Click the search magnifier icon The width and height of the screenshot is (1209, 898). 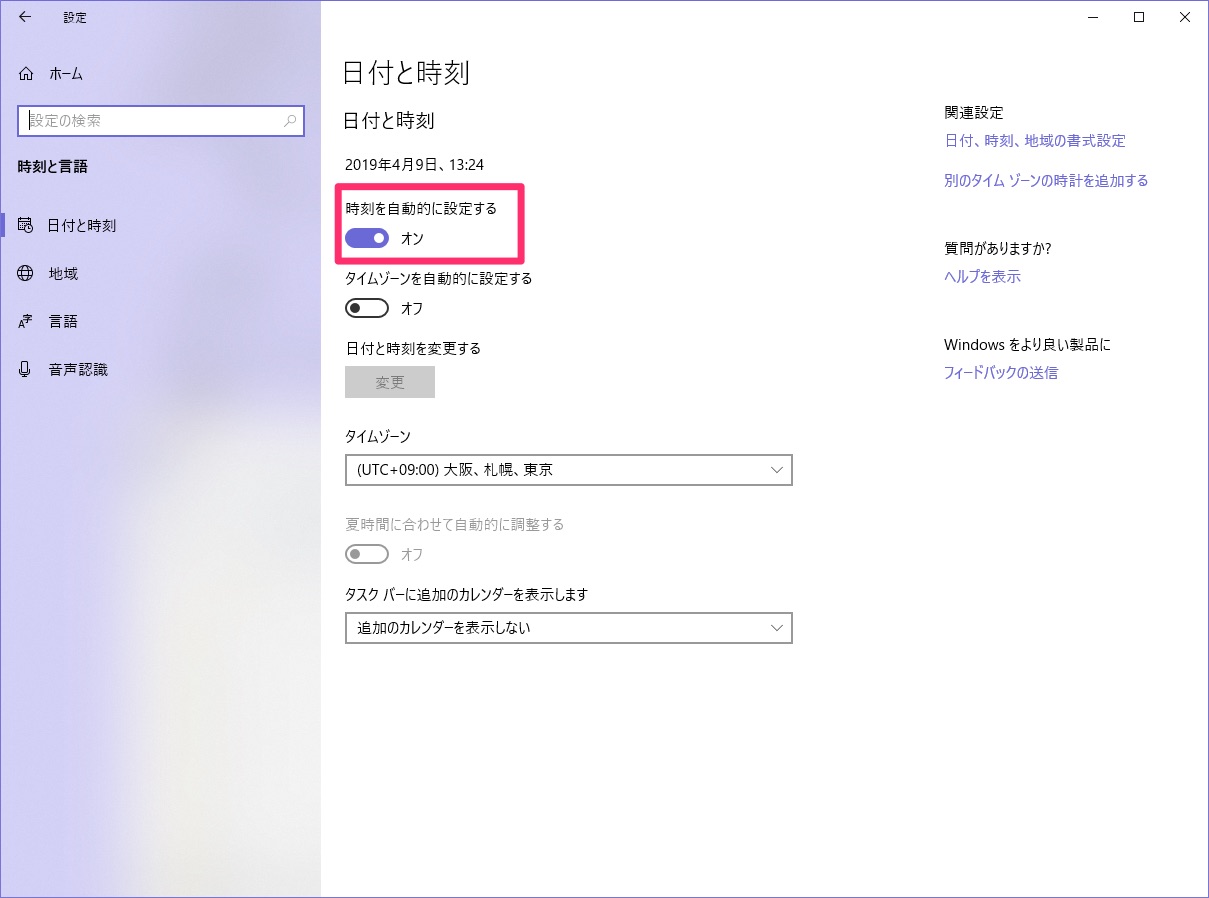pos(290,121)
